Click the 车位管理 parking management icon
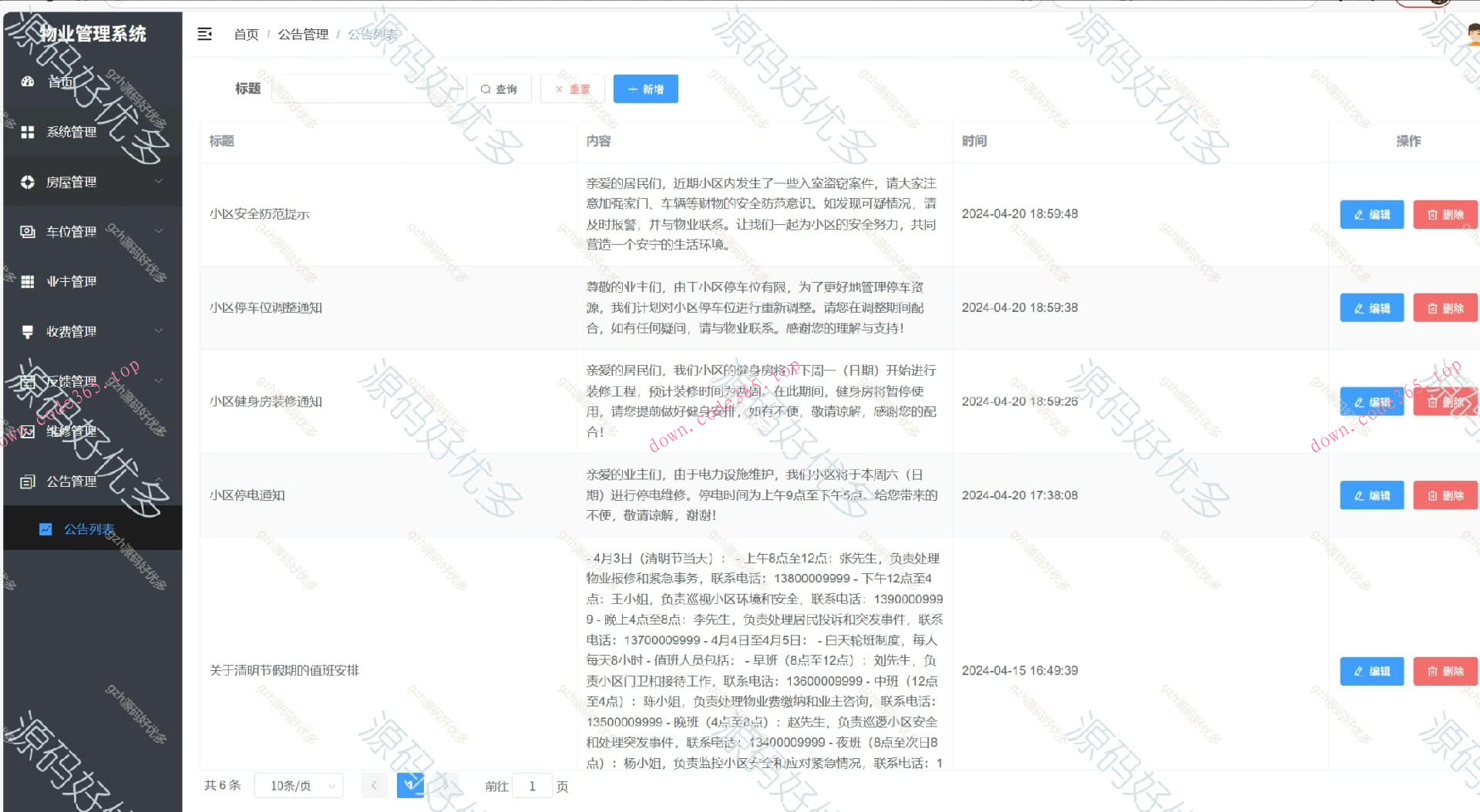 (x=28, y=231)
